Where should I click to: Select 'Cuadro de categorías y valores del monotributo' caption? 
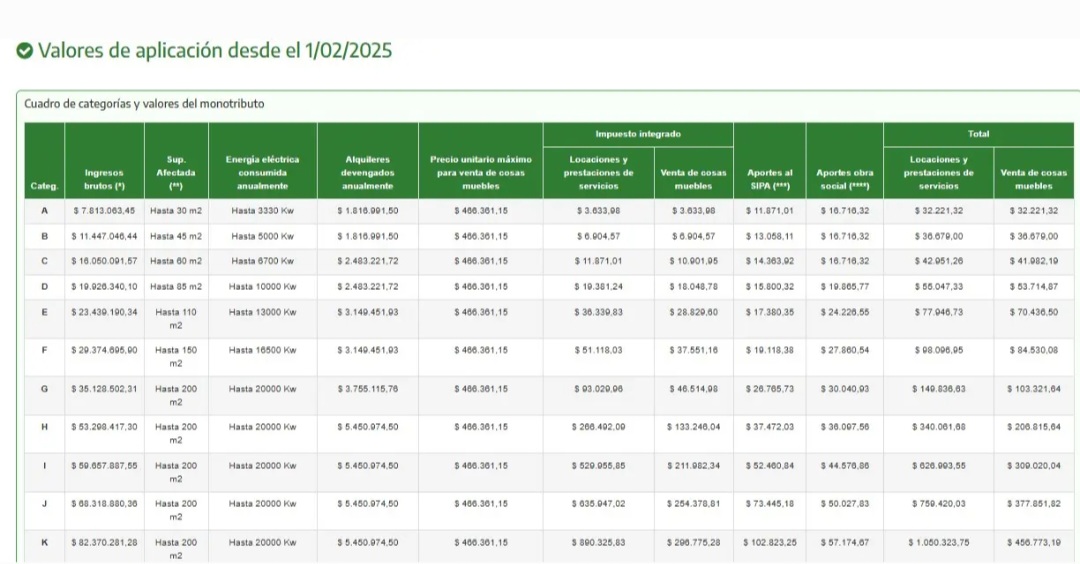[x=144, y=104]
